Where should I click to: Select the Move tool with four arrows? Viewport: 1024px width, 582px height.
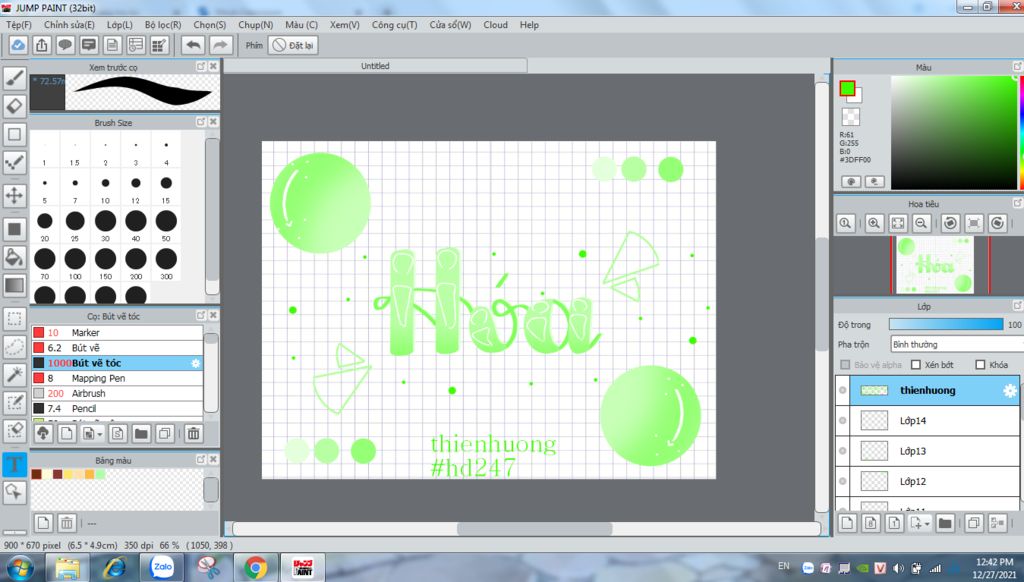point(14,195)
